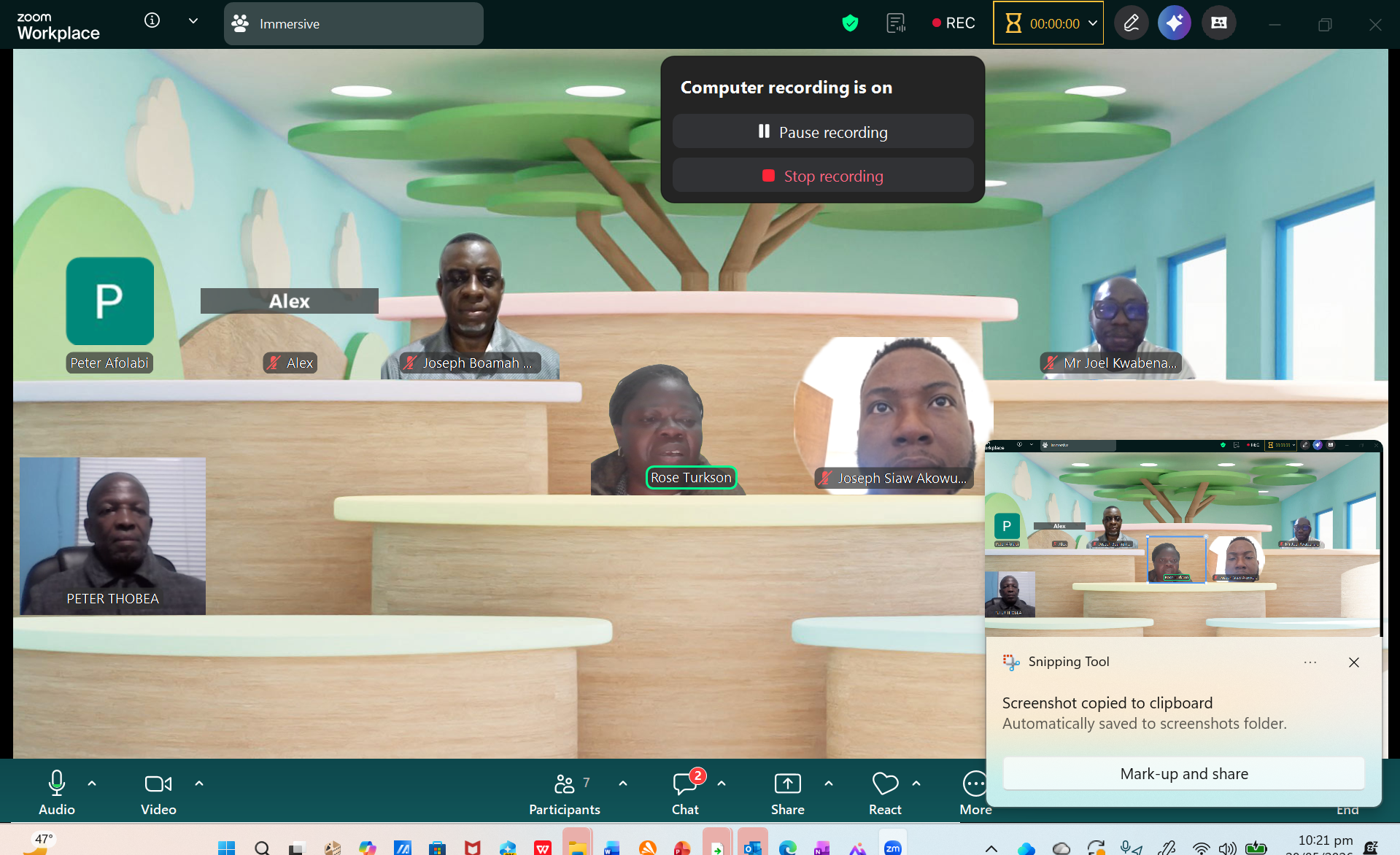Expand the Participants options arrow
This screenshot has height=855, width=1400.
pyautogui.click(x=623, y=784)
